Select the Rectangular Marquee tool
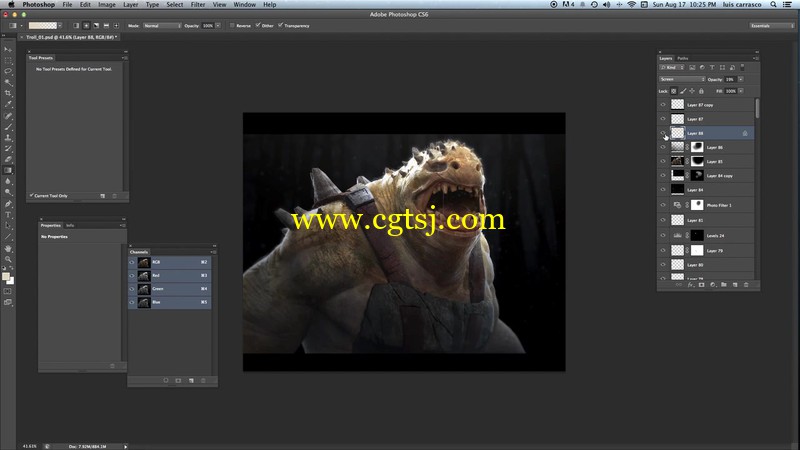 (8, 61)
